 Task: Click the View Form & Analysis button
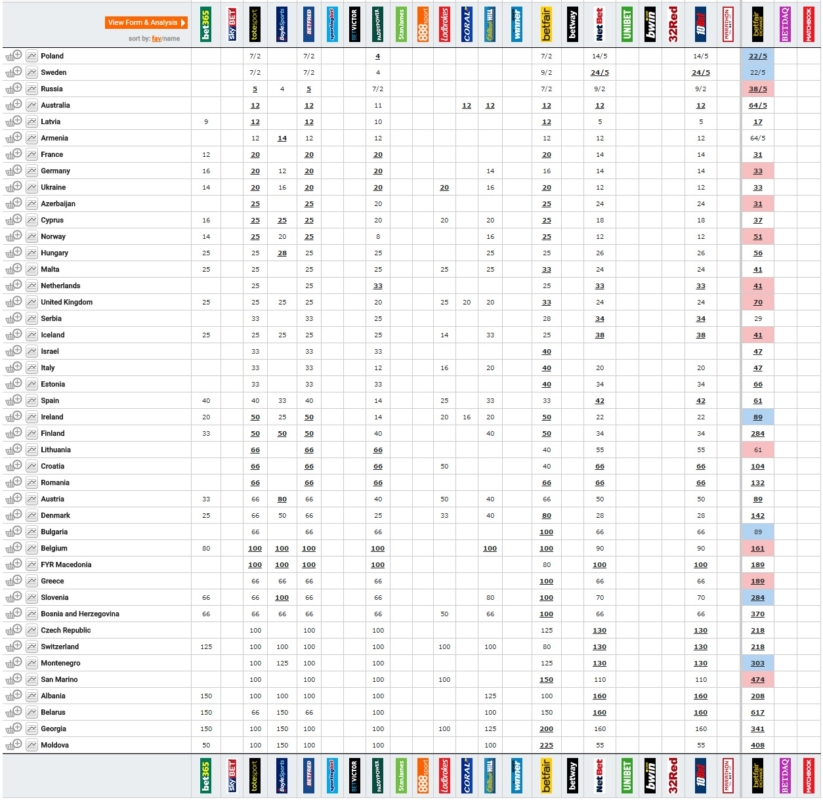pyautogui.click(x=146, y=23)
